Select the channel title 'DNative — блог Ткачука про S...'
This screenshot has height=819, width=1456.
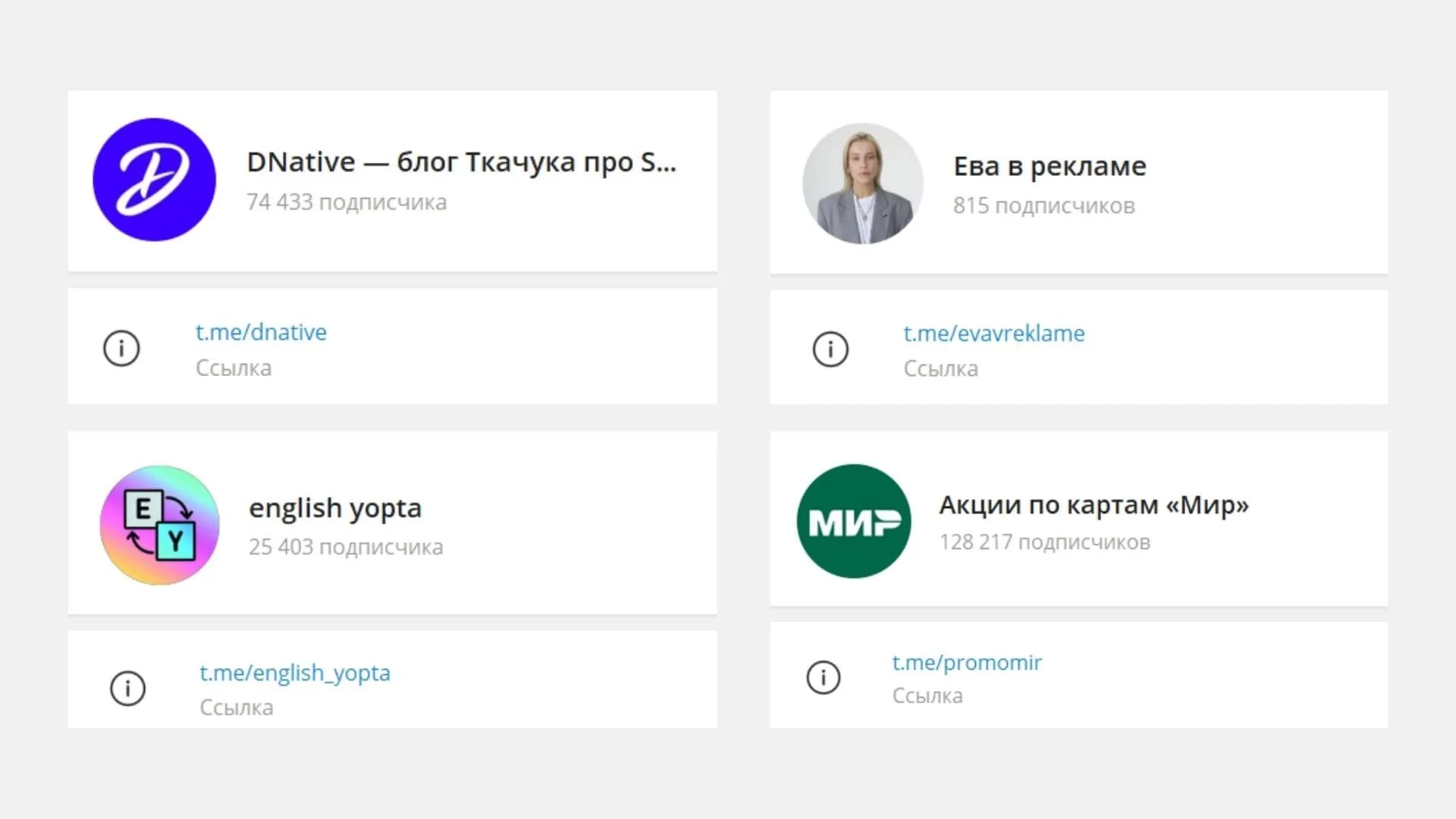pos(462,162)
